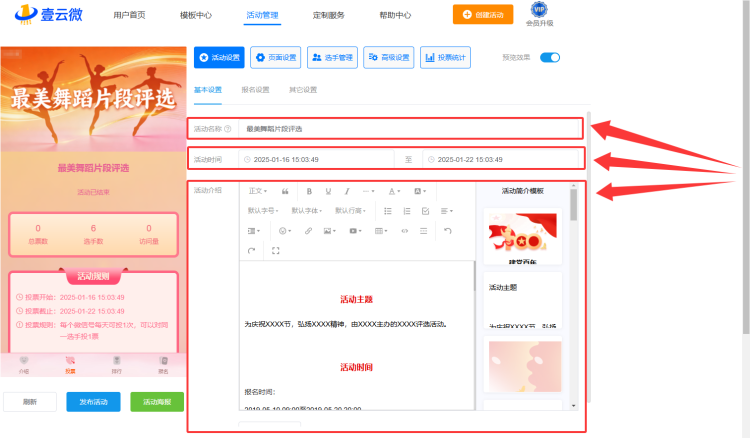Open the 正文 paragraph style dropdown
Image resolution: width=750 pixels, height=438 pixels.
(258, 191)
